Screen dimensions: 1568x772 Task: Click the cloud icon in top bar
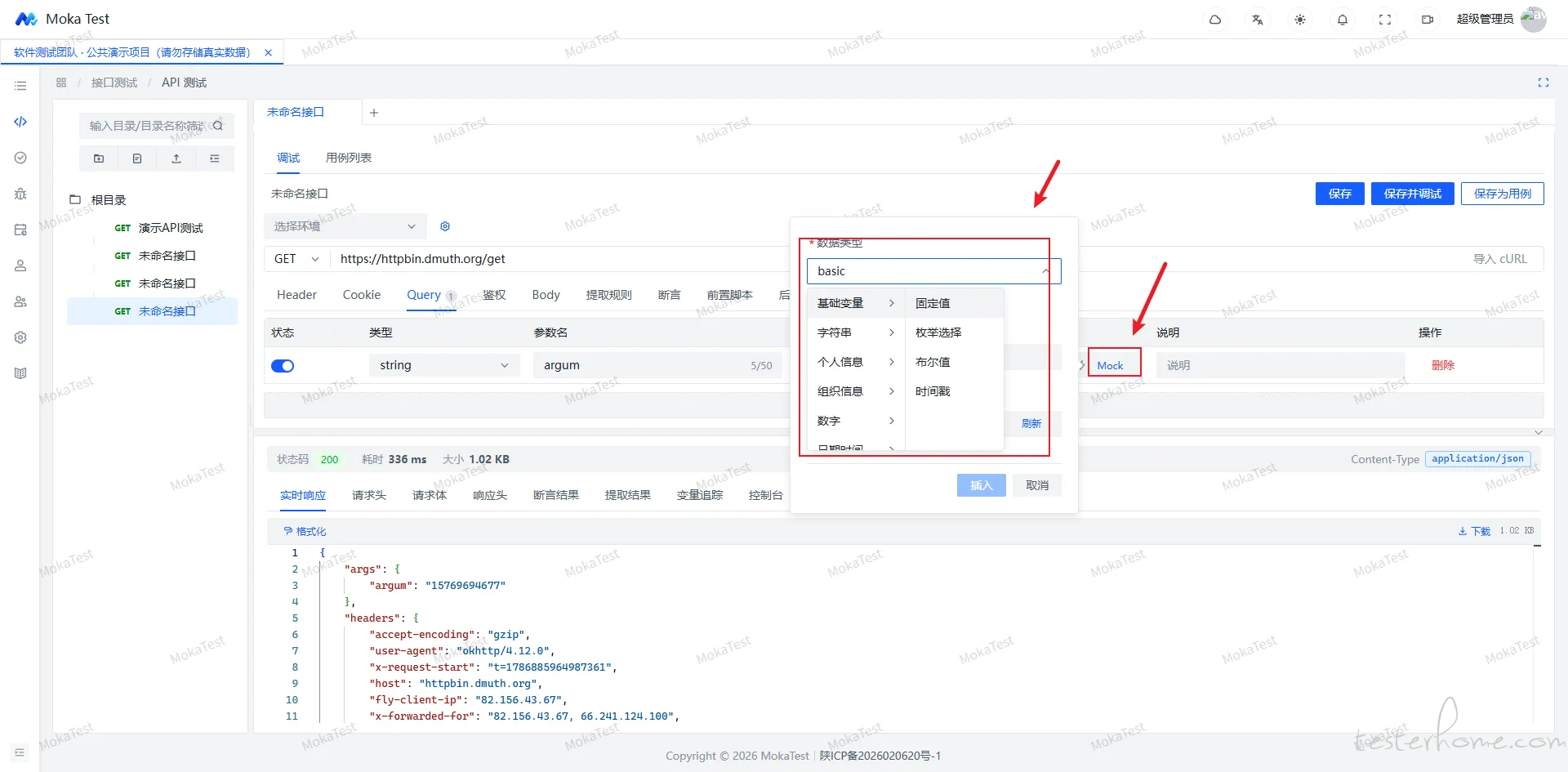pyautogui.click(x=1215, y=20)
